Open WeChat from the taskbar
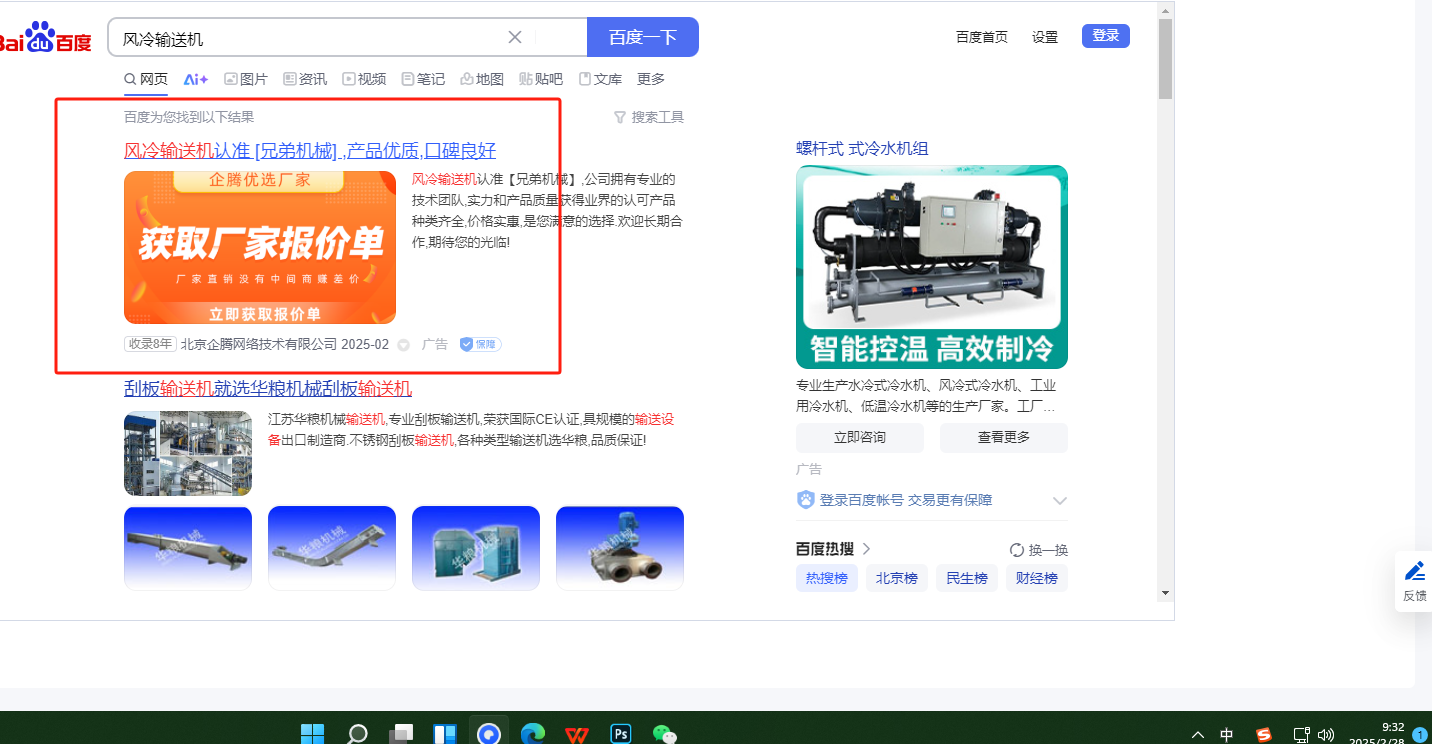The image size is (1432, 744). point(664,734)
